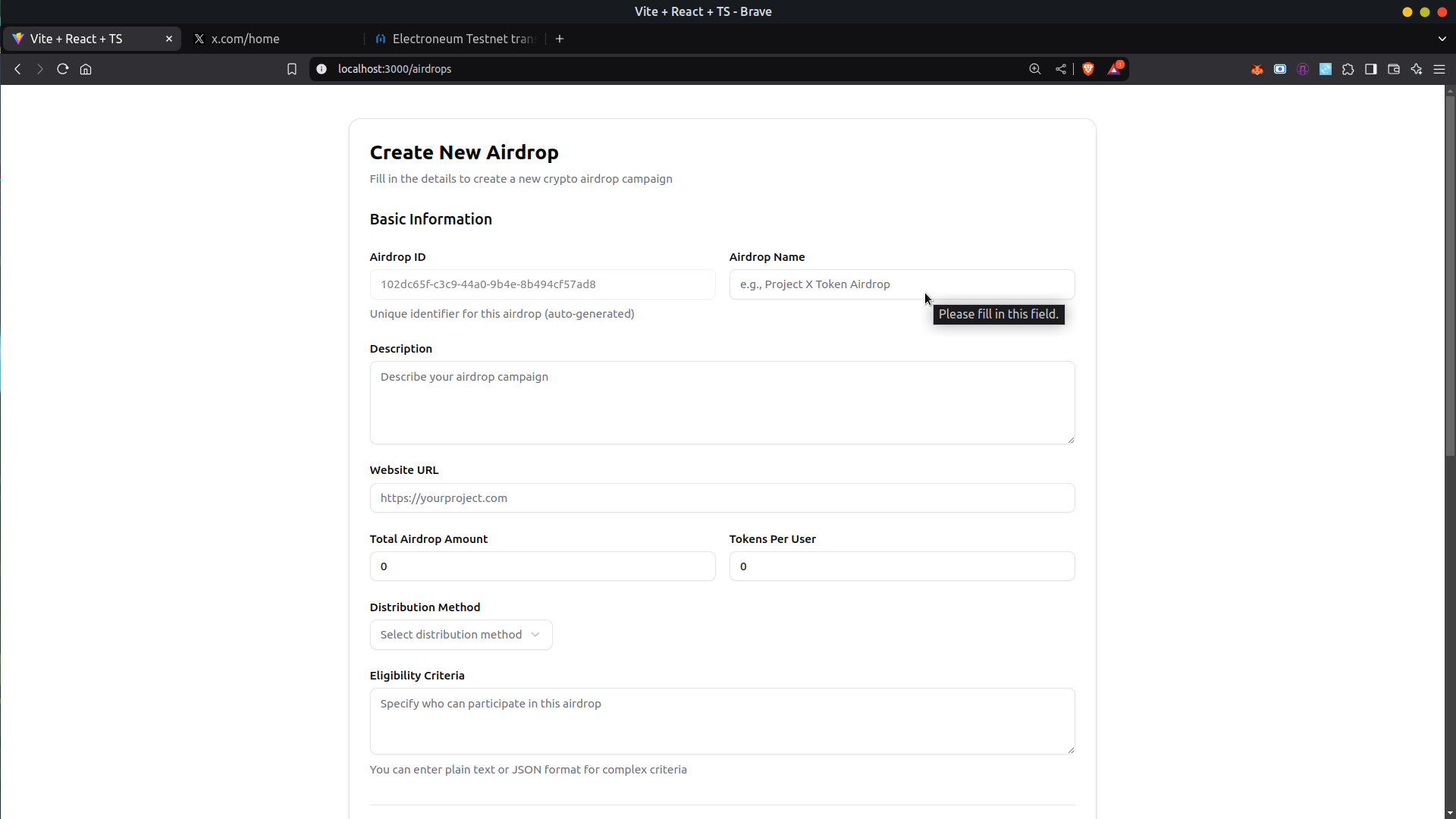Open the Brave hamburger main menu
Screen dimensions: 1456x819
(1439, 69)
